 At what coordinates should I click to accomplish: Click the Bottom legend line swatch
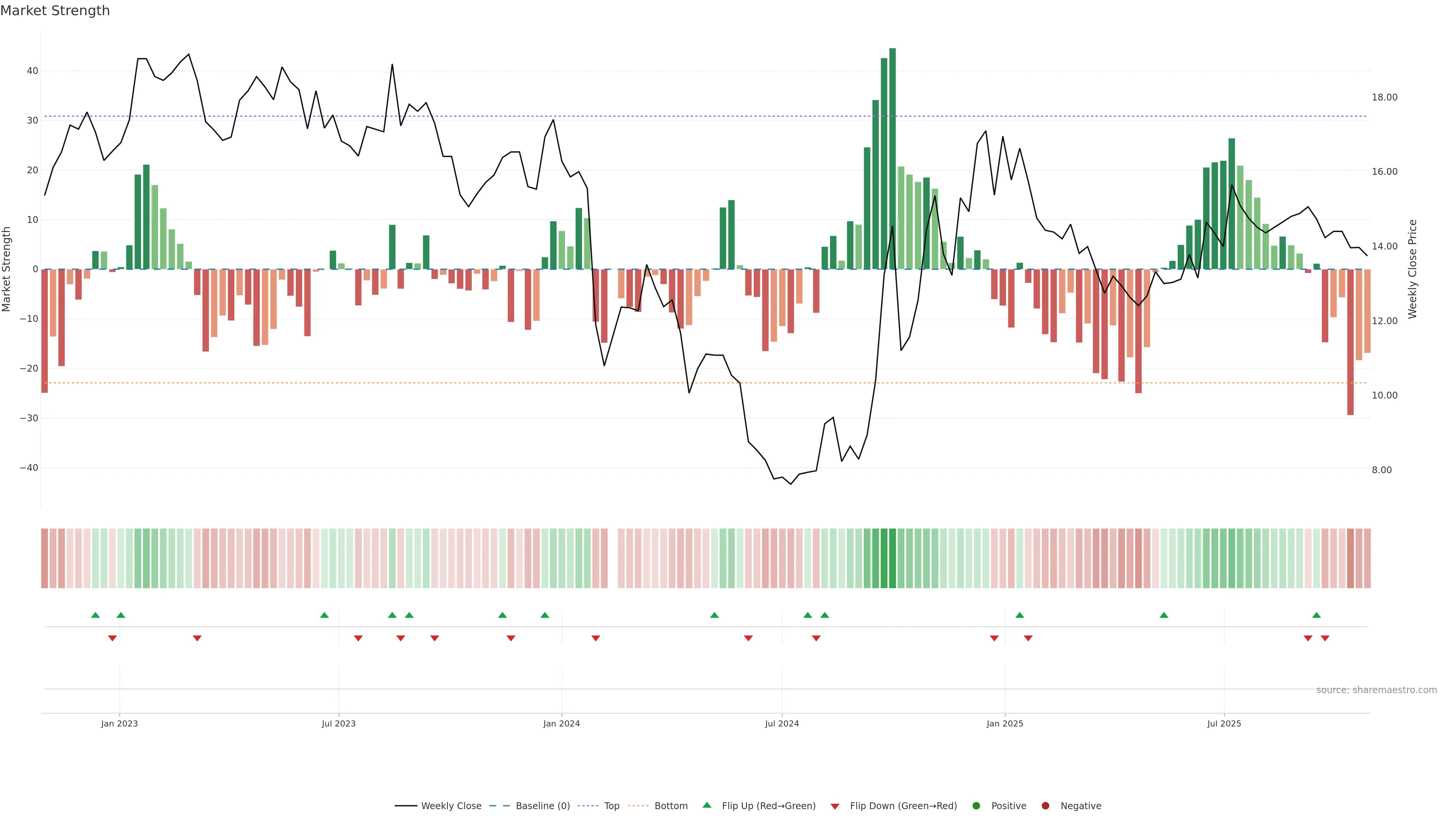click(x=638, y=806)
